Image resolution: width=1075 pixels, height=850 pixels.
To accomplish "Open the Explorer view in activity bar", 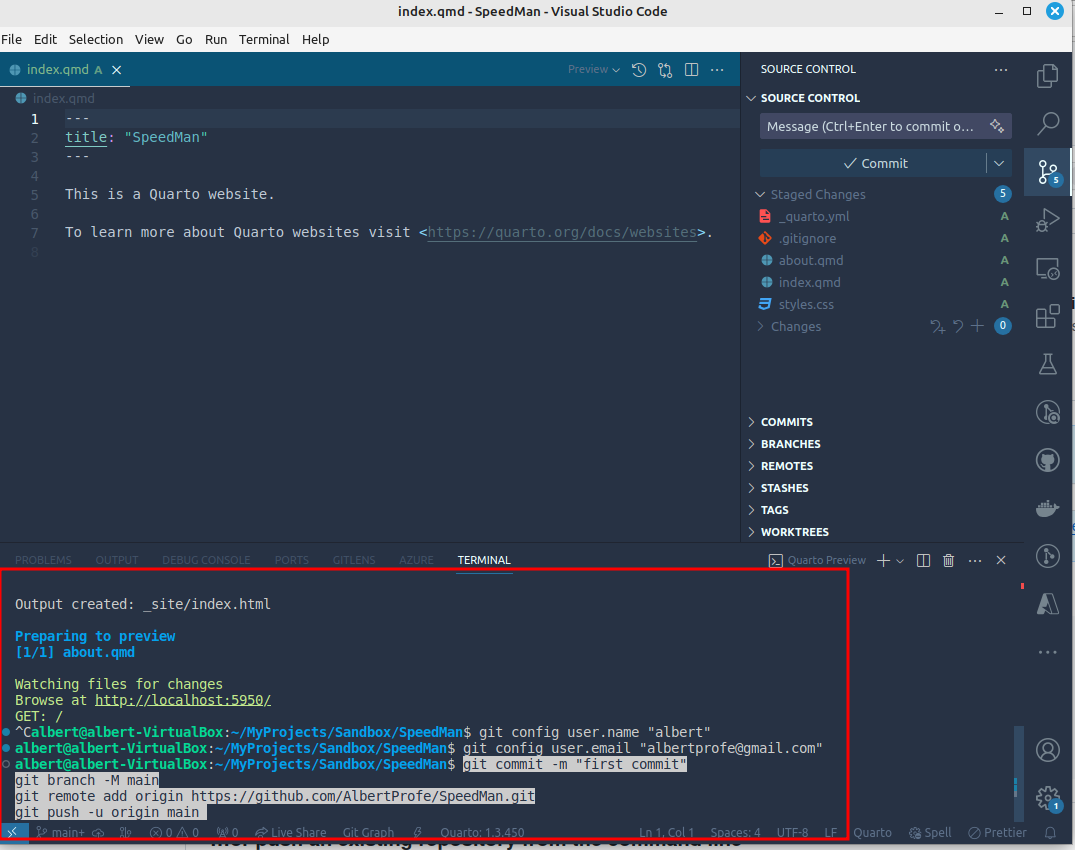I will pyautogui.click(x=1047, y=75).
